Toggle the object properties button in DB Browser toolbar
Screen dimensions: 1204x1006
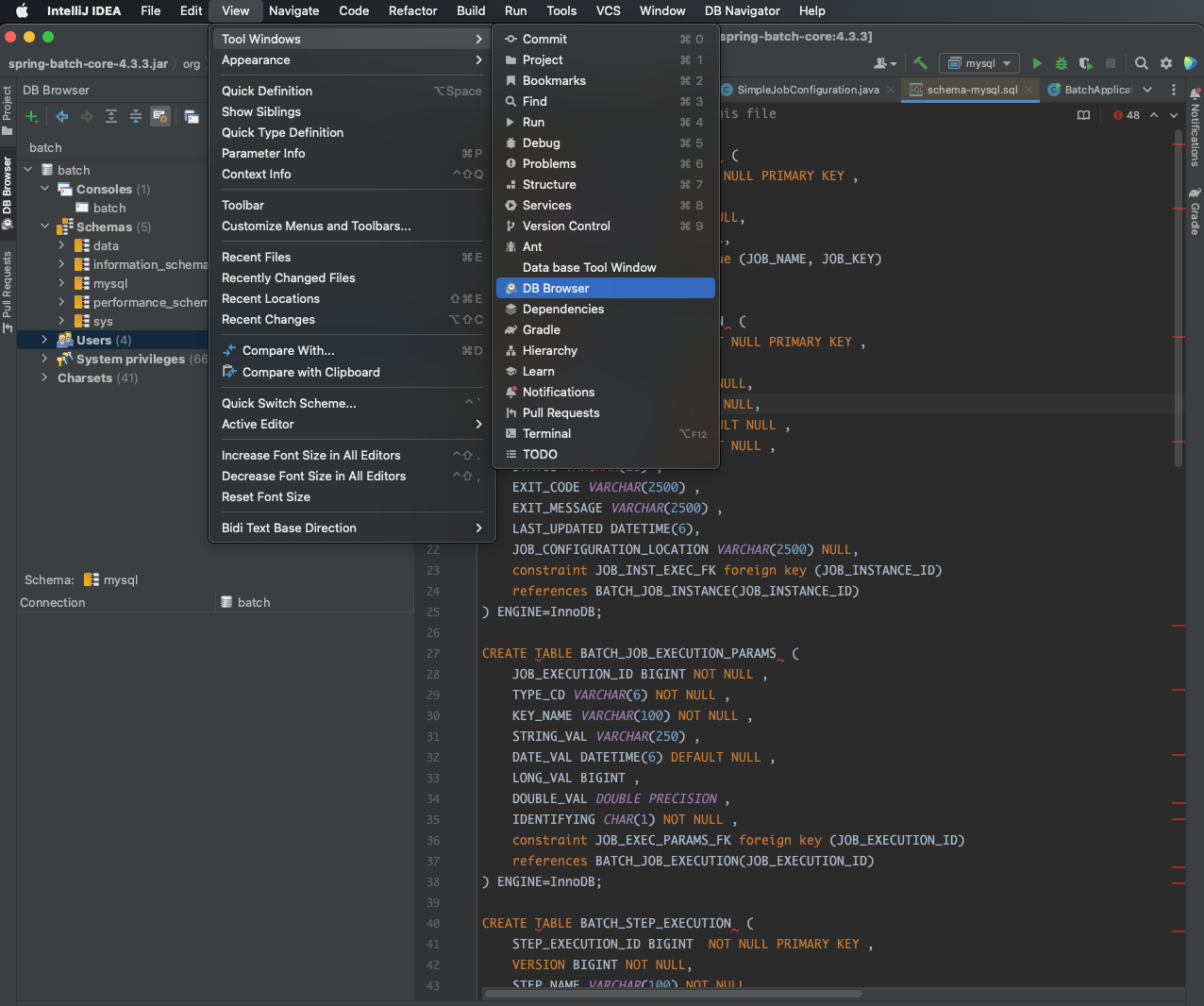point(160,116)
